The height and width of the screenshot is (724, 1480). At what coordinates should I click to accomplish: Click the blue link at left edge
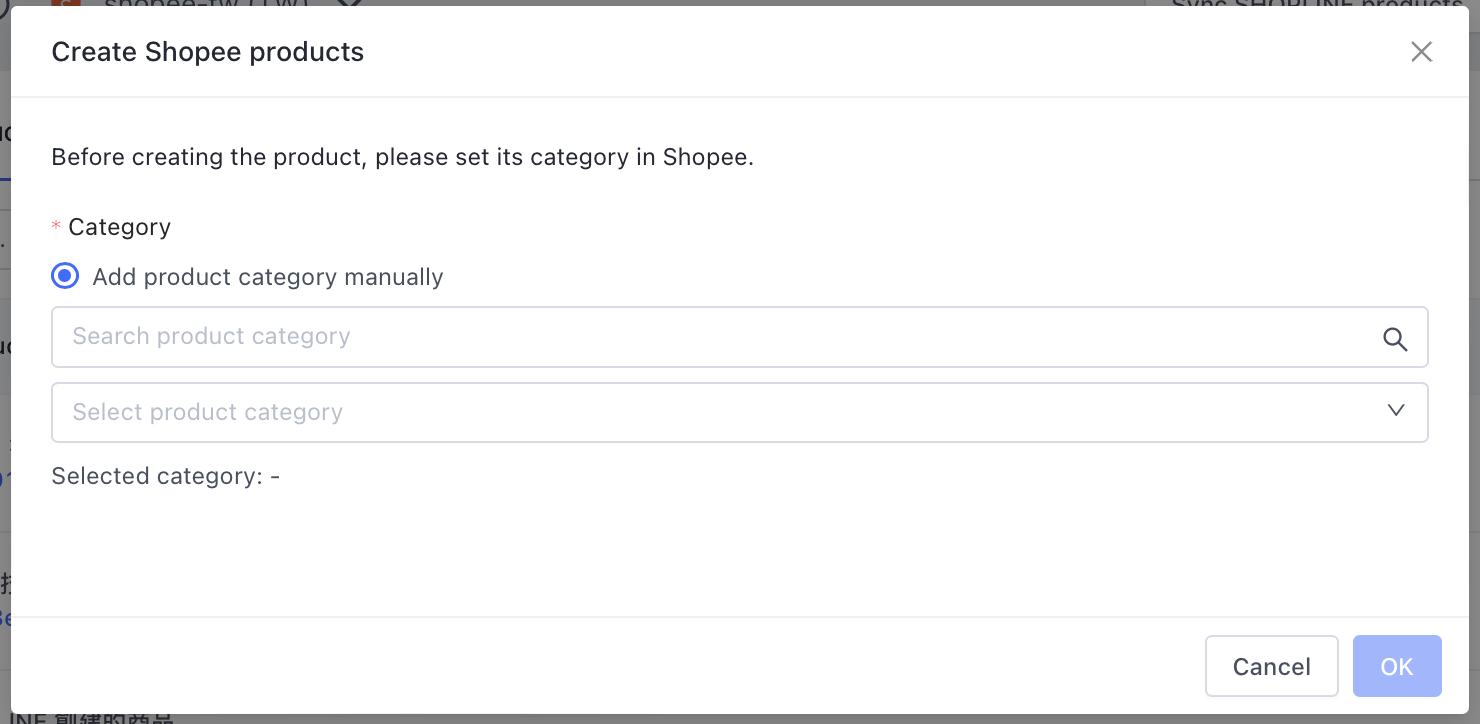5,618
